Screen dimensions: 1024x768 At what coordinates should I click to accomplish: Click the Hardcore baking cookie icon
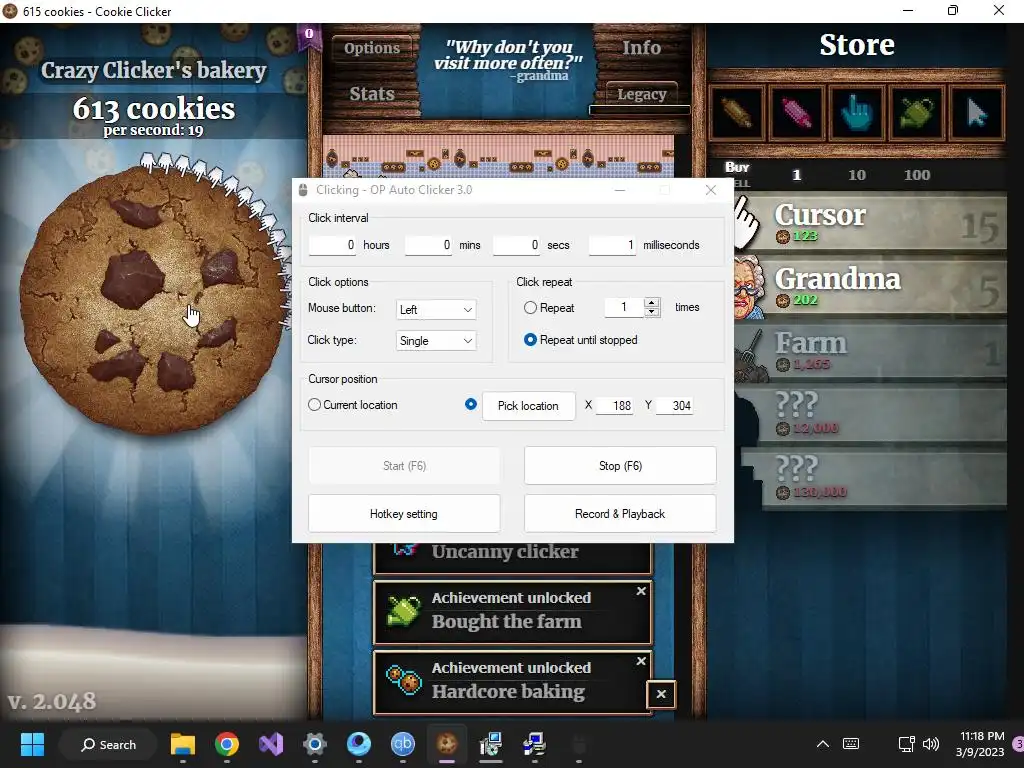(x=403, y=680)
